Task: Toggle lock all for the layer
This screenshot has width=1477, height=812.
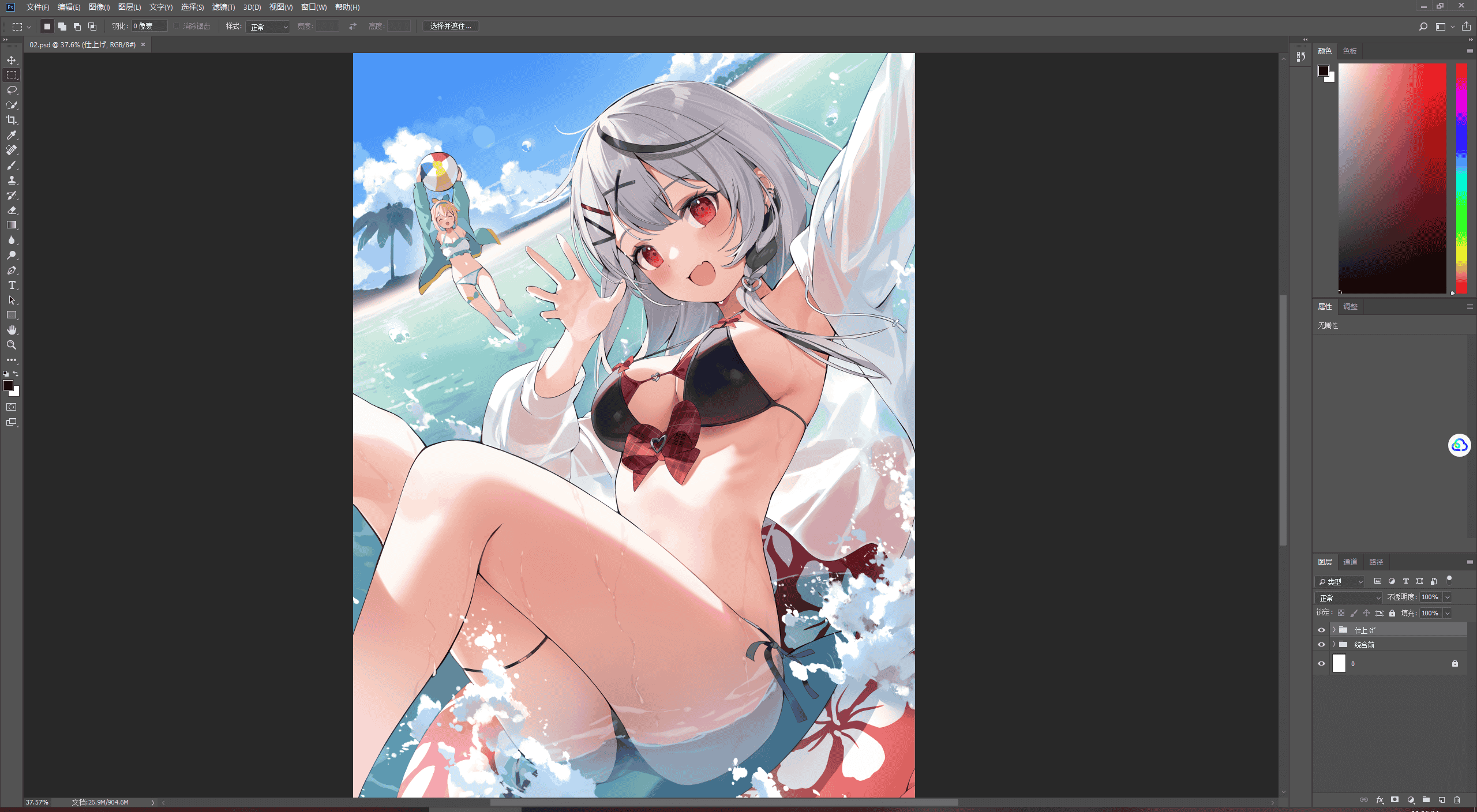Action: coord(1392,613)
